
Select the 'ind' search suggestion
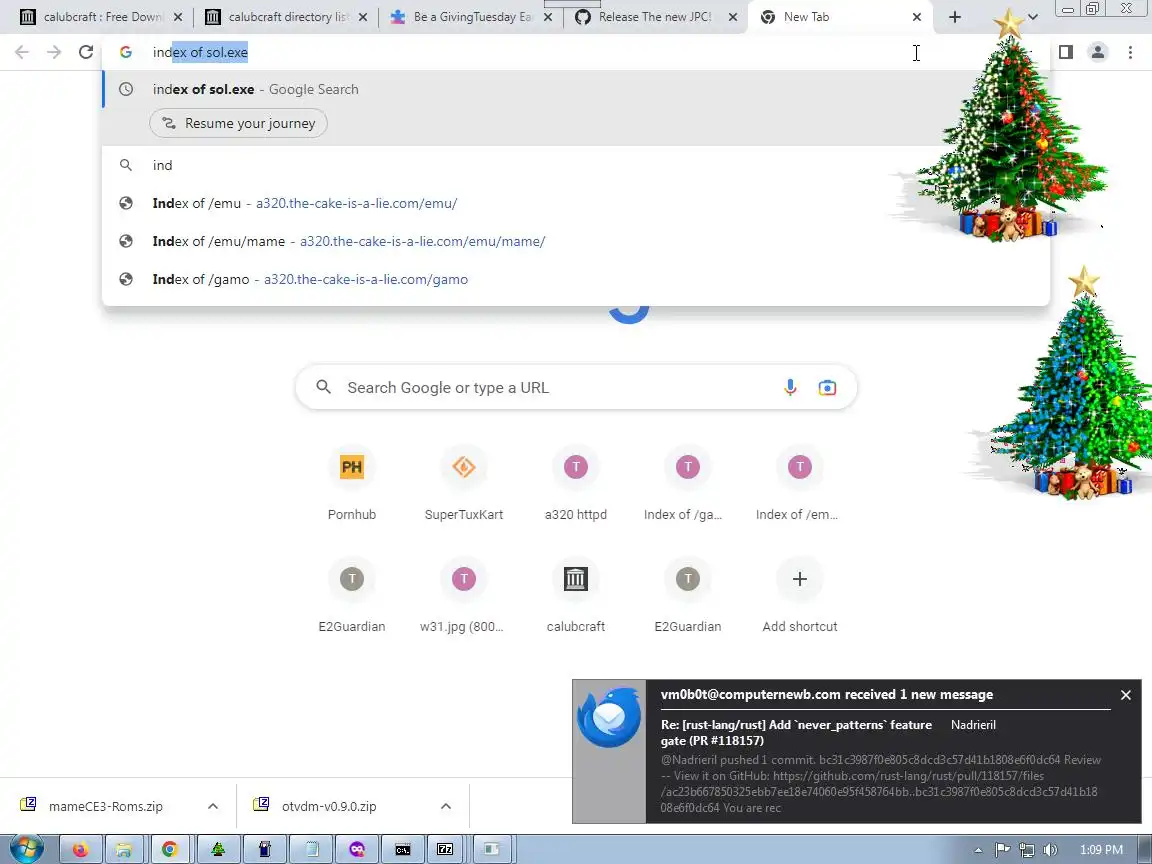pos(575,165)
